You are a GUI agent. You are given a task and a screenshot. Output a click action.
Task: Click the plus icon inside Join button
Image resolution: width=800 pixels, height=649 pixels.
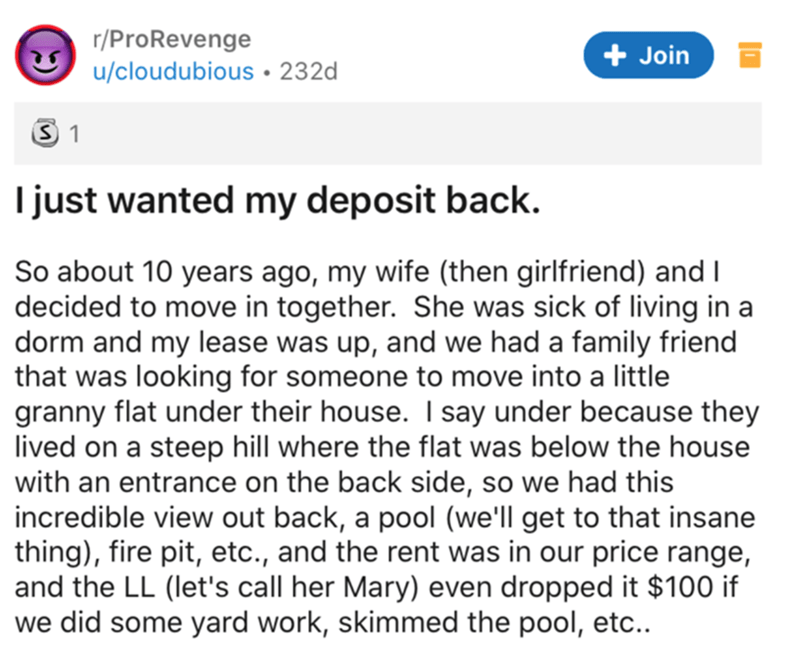click(614, 55)
